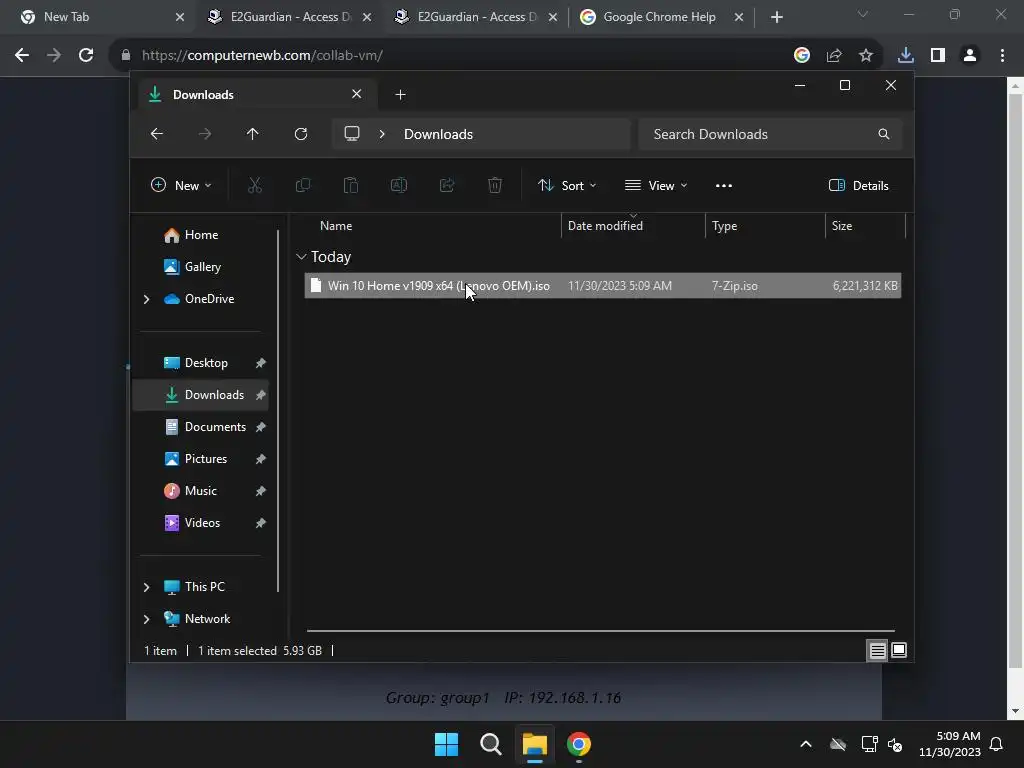
Task: Refresh the Downloads folder view
Action: pyautogui.click(x=301, y=134)
